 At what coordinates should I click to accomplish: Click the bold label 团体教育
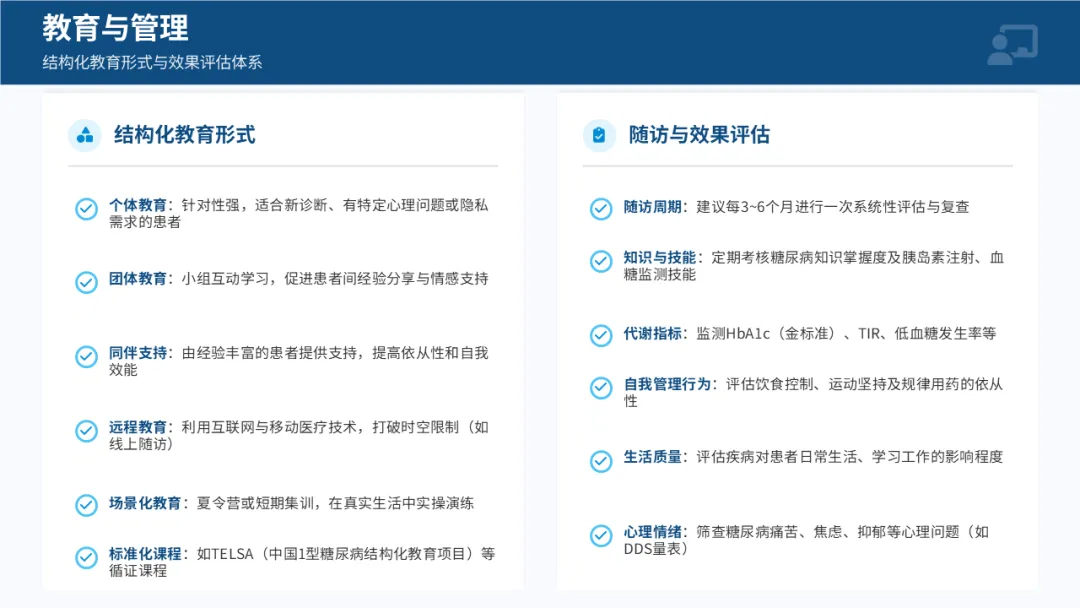click(x=138, y=279)
